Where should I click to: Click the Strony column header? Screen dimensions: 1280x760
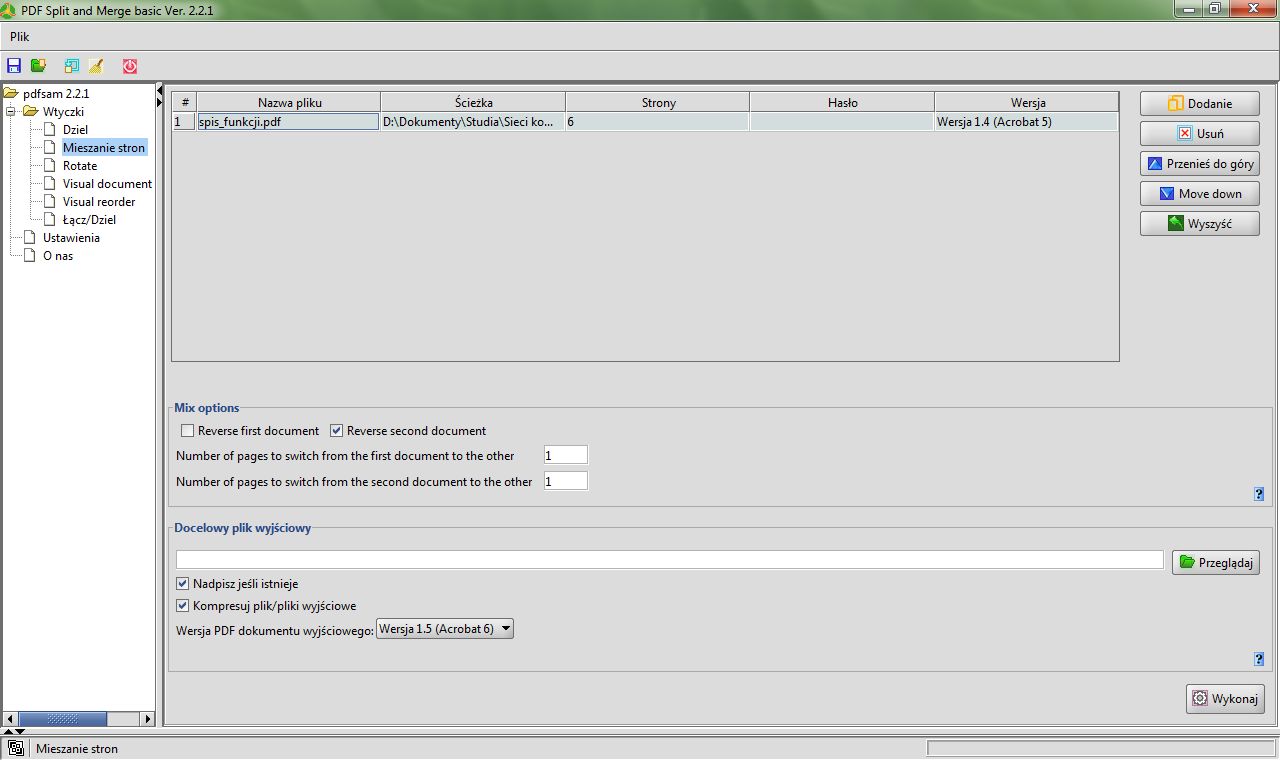coord(658,102)
